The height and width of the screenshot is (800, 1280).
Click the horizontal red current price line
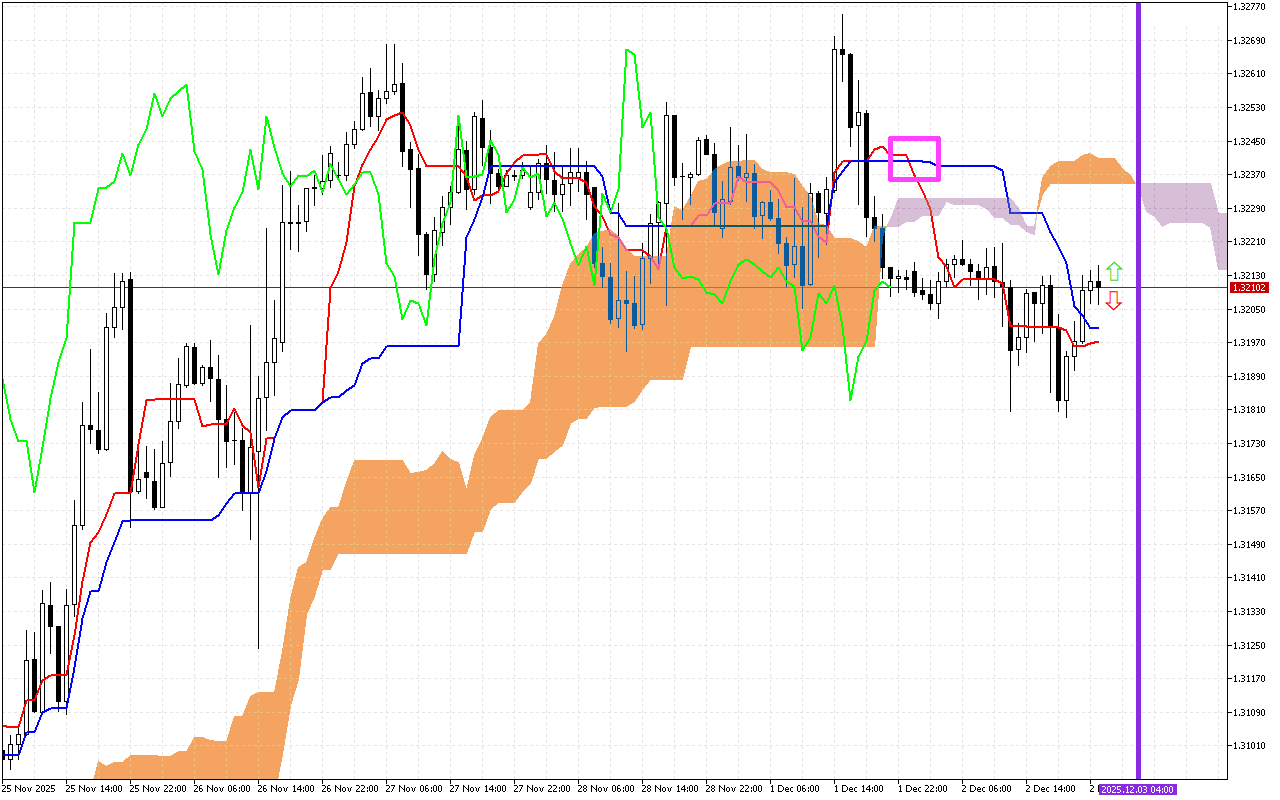click(600, 287)
